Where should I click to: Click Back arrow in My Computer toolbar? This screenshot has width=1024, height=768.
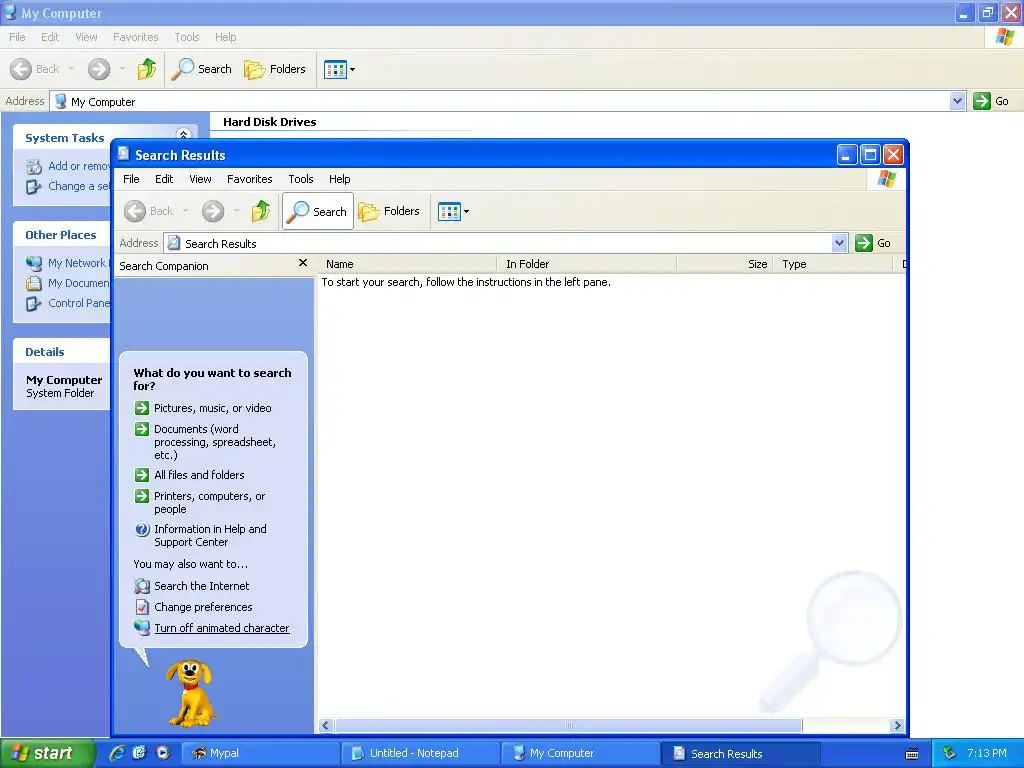click(x=21, y=69)
